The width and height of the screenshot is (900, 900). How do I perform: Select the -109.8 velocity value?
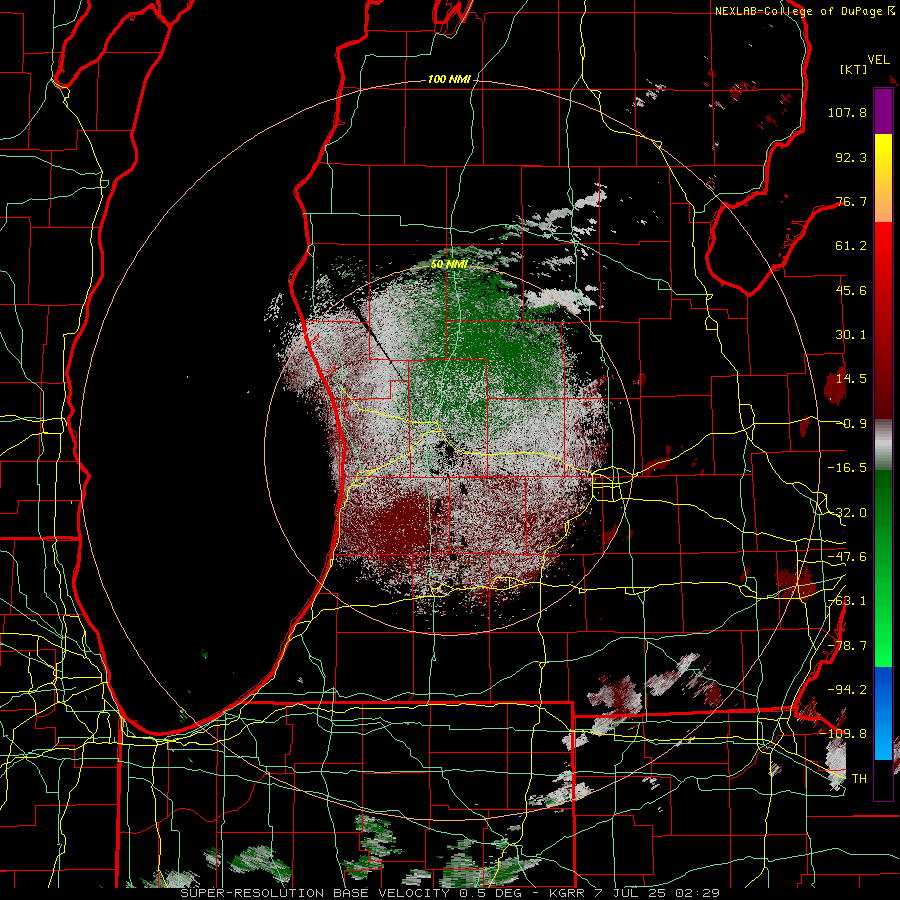coord(843,734)
